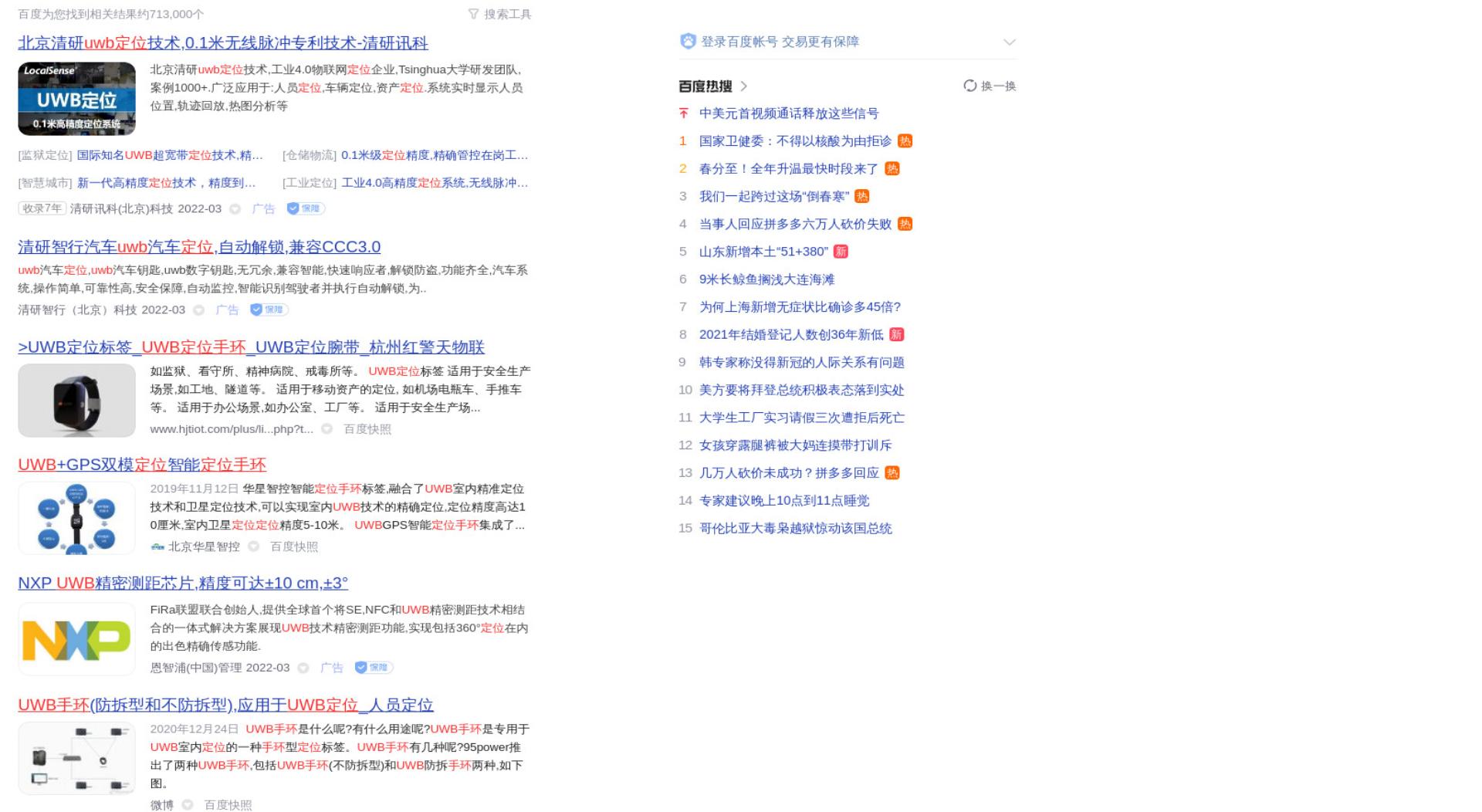
Task: Open the dropdown icon after 北京华星智控
Action: click(254, 546)
